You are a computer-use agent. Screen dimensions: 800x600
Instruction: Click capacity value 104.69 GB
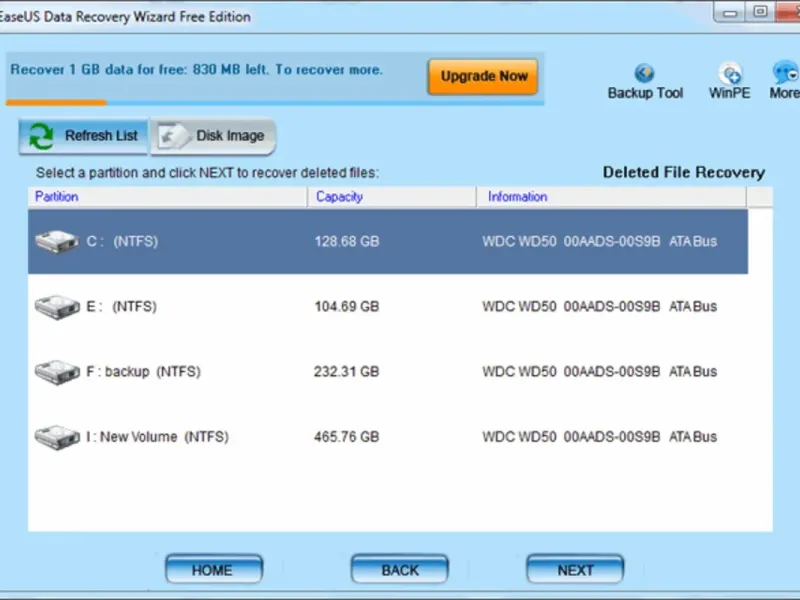pyautogui.click(x=347, y=307)
